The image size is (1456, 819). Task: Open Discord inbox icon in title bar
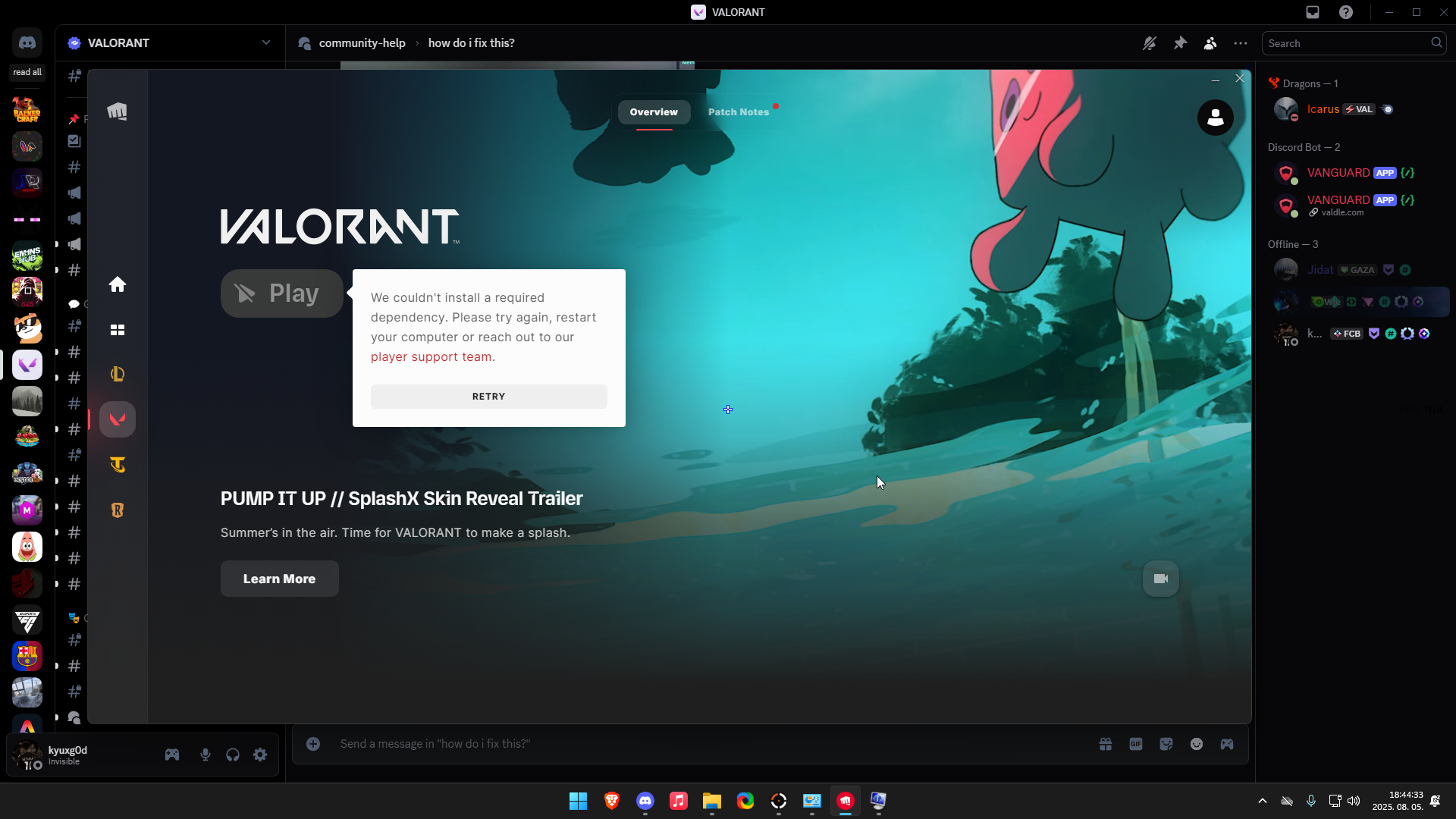(1313, 12)
